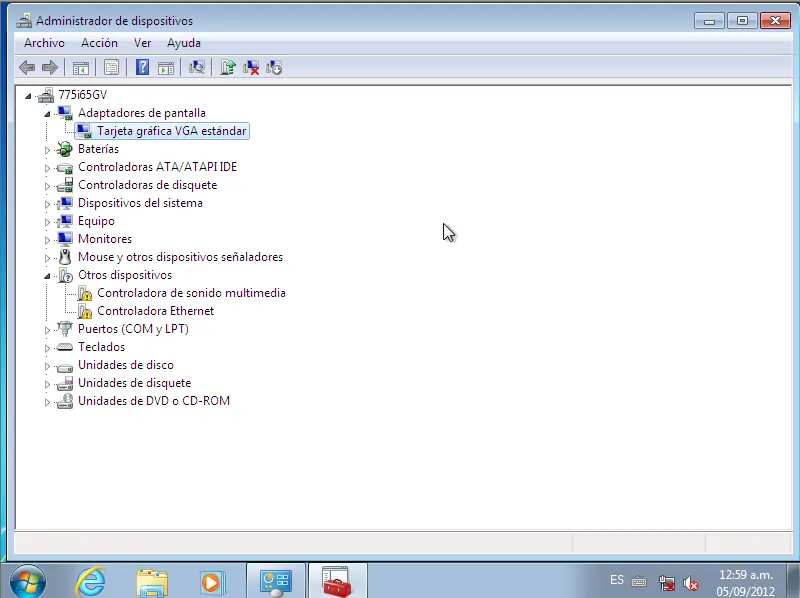
Task: Click the Properties icon in the toolbar
Action: point(110,67)
